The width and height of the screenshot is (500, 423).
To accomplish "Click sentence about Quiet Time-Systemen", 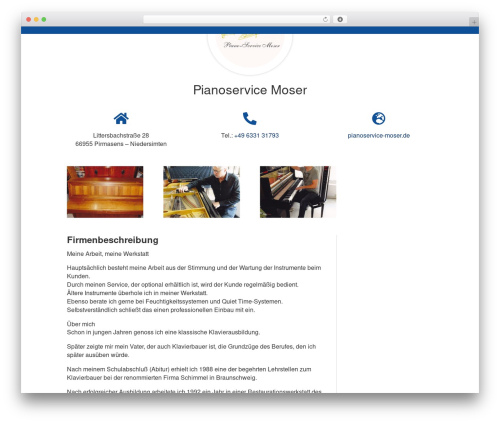I will tap(175, 301).
